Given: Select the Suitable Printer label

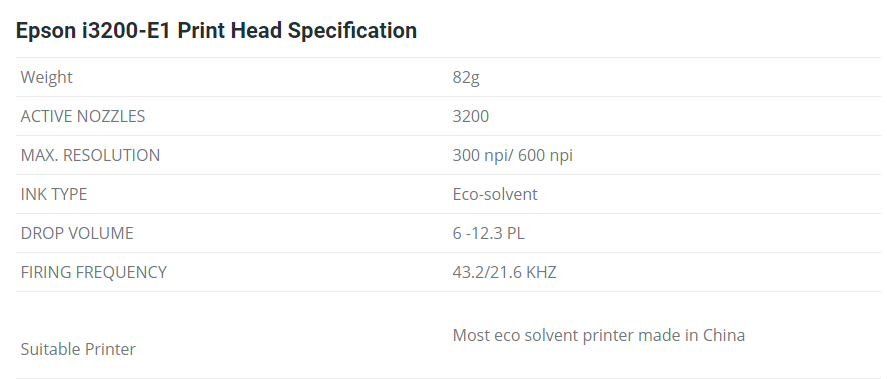Looking at the screenshot, I should coord(78,349).
